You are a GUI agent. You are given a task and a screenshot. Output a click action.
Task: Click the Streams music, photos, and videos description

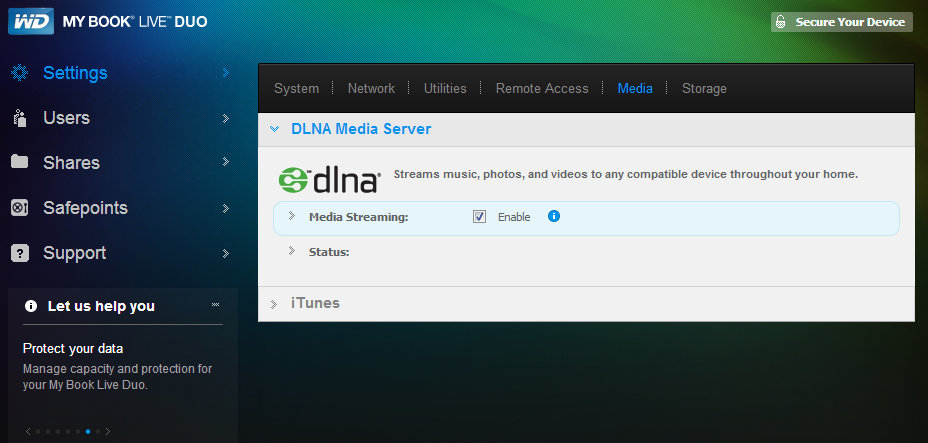(626, 174)
